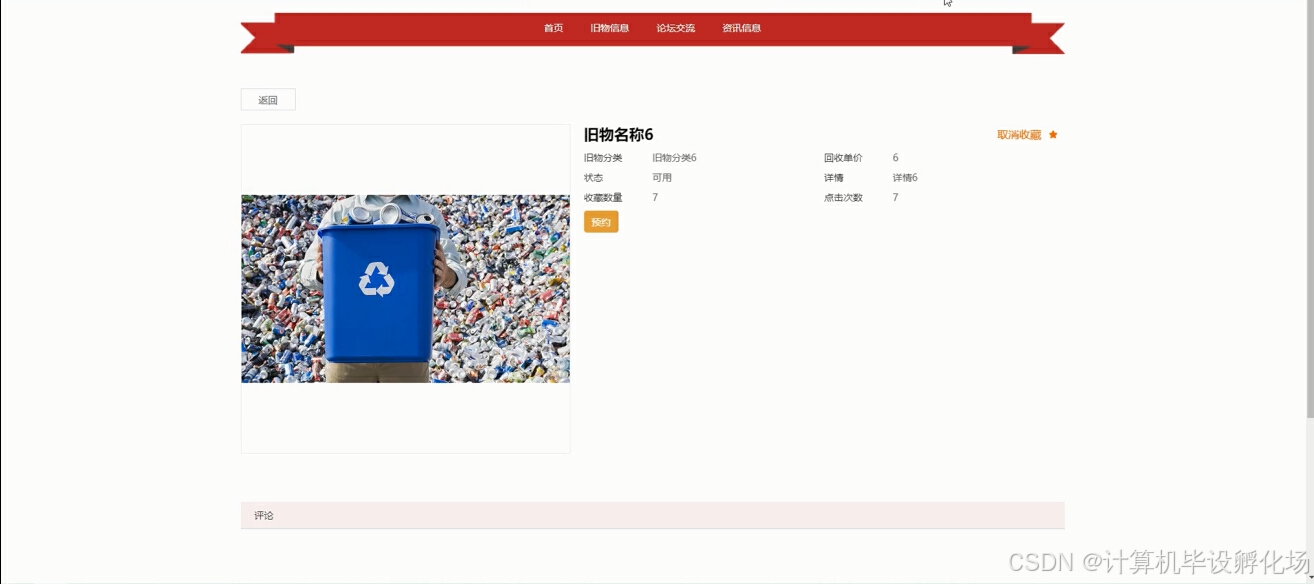1314x584 pixels.
Task: Click the 返回 back button
Action: coord(268,100)
